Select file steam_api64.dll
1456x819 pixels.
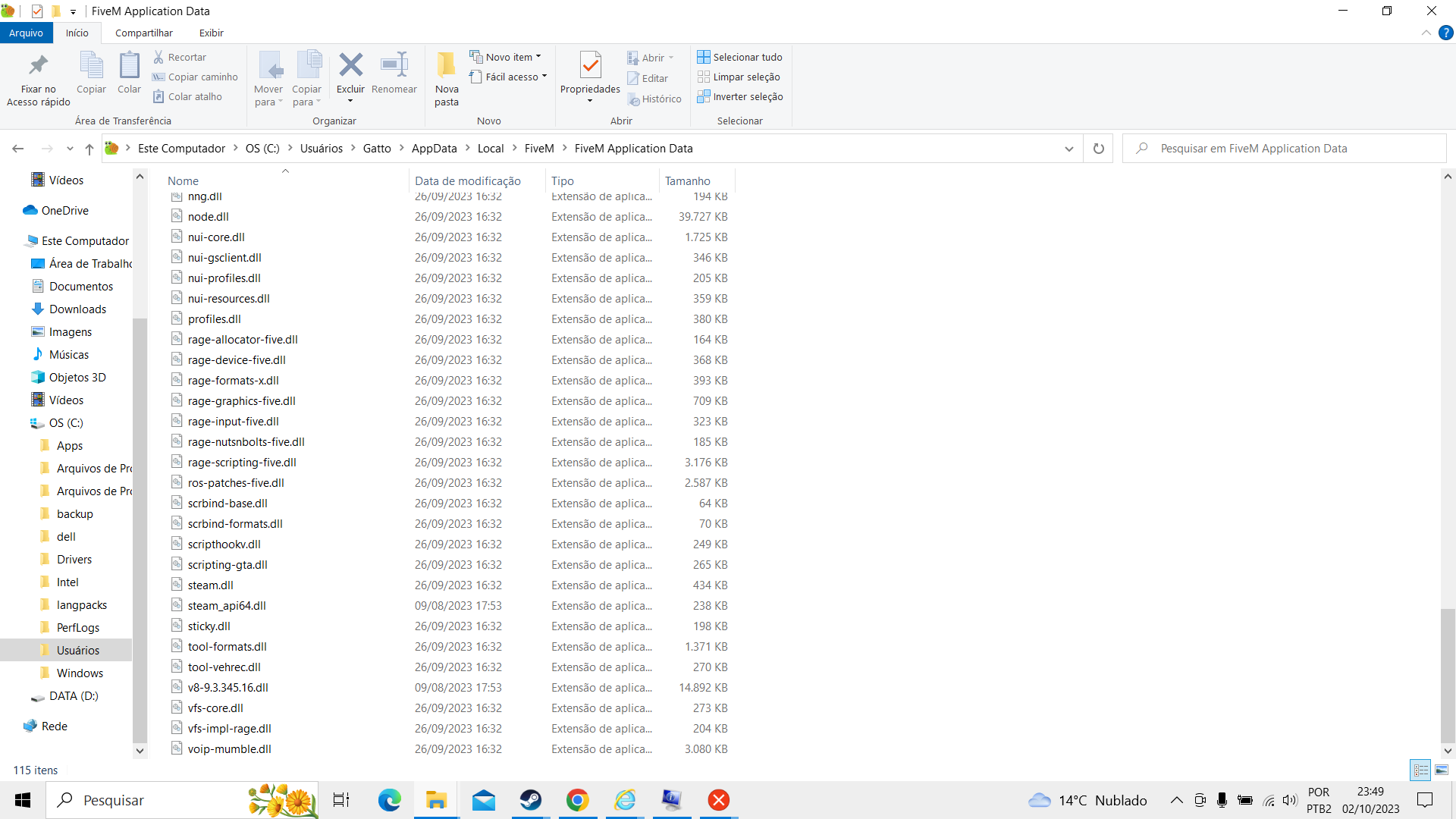(226, 605)
